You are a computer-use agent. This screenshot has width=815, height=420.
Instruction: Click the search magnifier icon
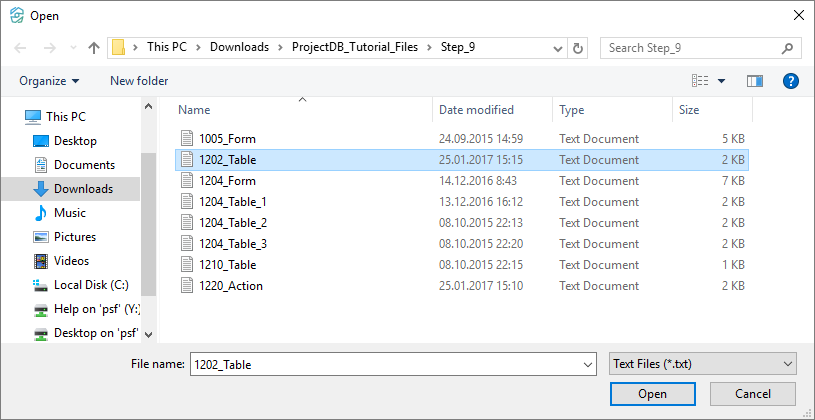(787, 48)
